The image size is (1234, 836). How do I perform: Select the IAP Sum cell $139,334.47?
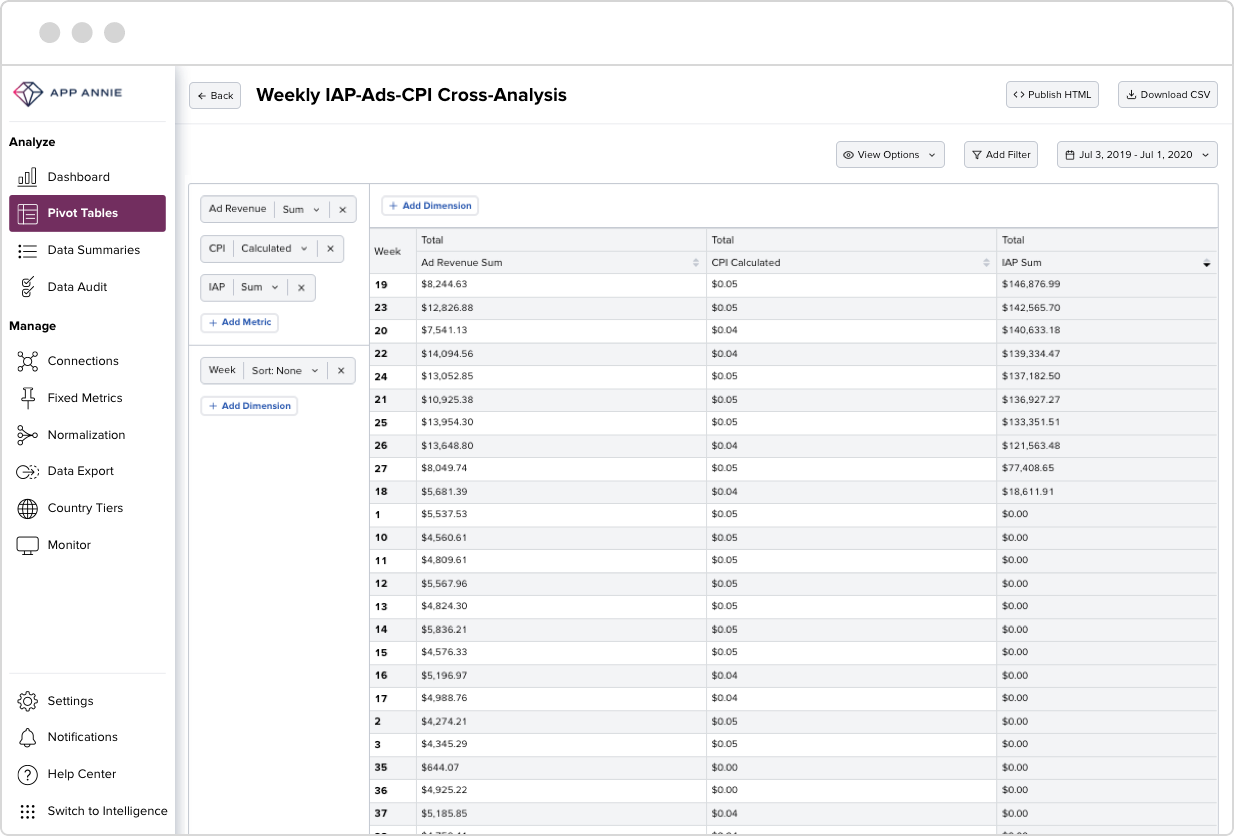(1107, 354)
